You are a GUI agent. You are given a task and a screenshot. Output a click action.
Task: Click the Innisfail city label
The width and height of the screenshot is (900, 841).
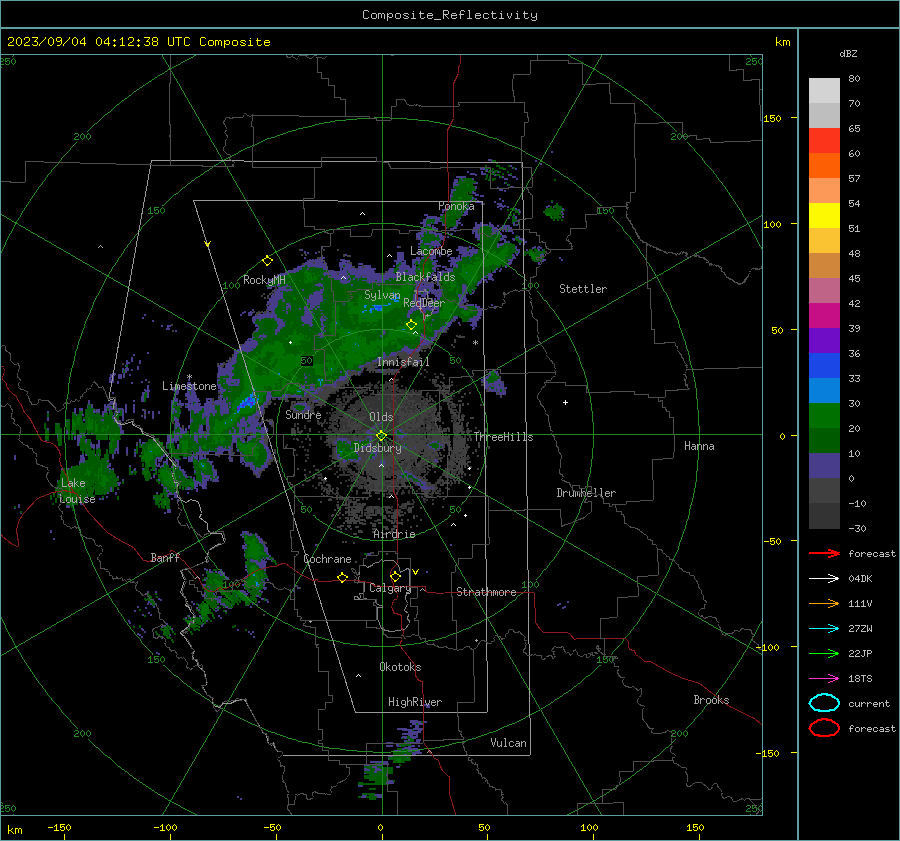click(x=403, y=362)
